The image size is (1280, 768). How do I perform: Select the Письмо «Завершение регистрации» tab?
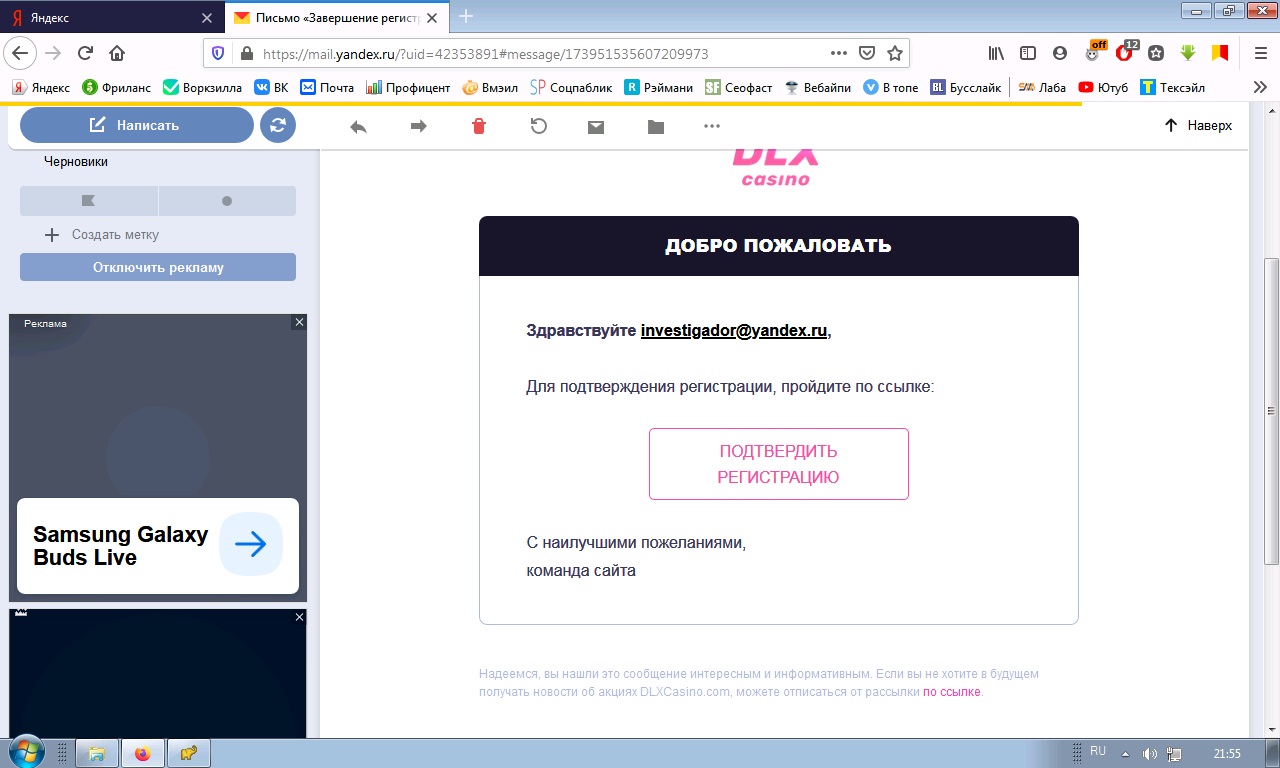pos(338,17)
